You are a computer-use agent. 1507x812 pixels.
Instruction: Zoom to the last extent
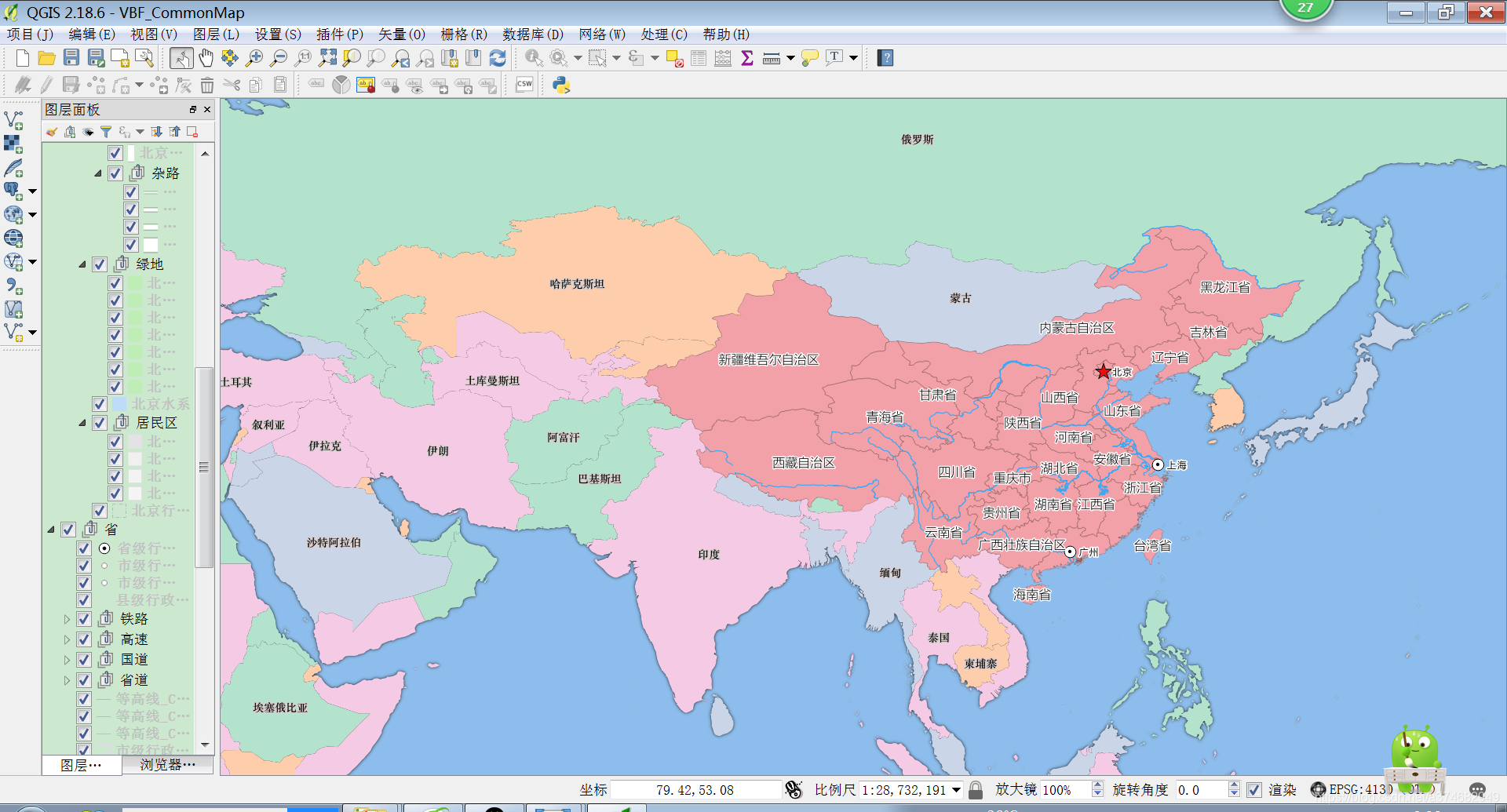[x=401, y=58]
